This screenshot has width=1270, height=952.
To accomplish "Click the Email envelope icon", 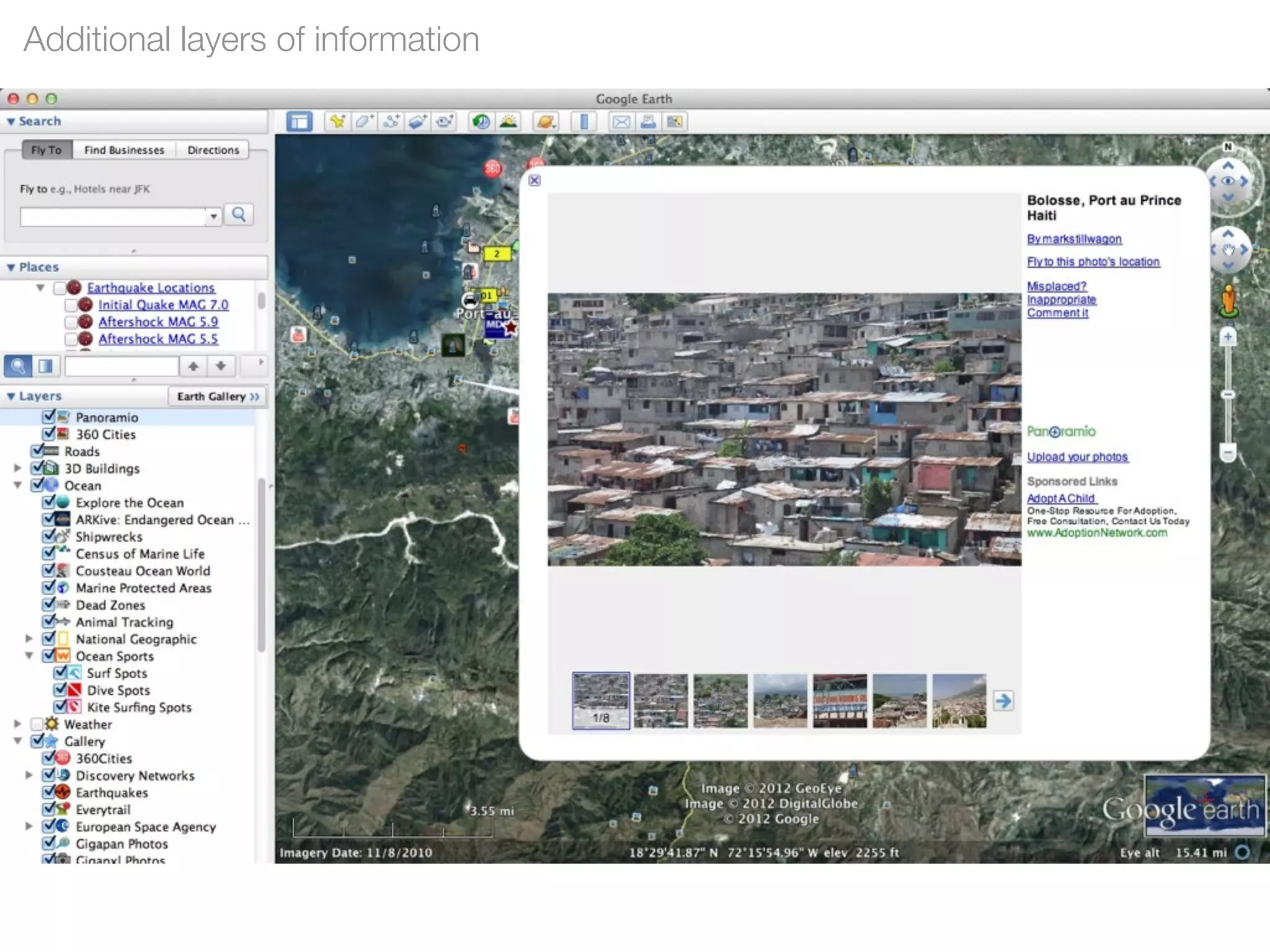I will [x=621, y=121].
